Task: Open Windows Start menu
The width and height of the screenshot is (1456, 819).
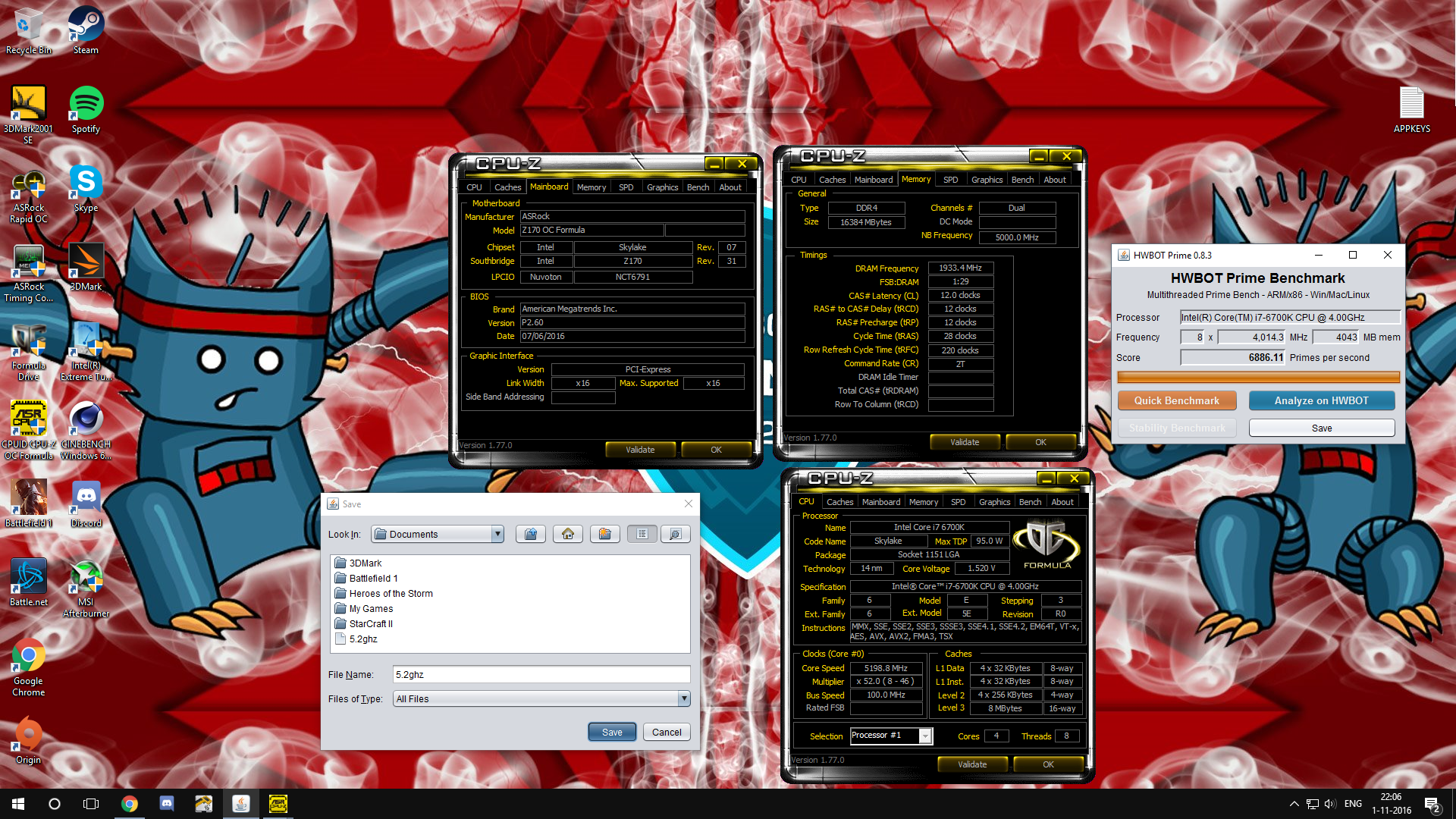Action: tap(18, 804)
